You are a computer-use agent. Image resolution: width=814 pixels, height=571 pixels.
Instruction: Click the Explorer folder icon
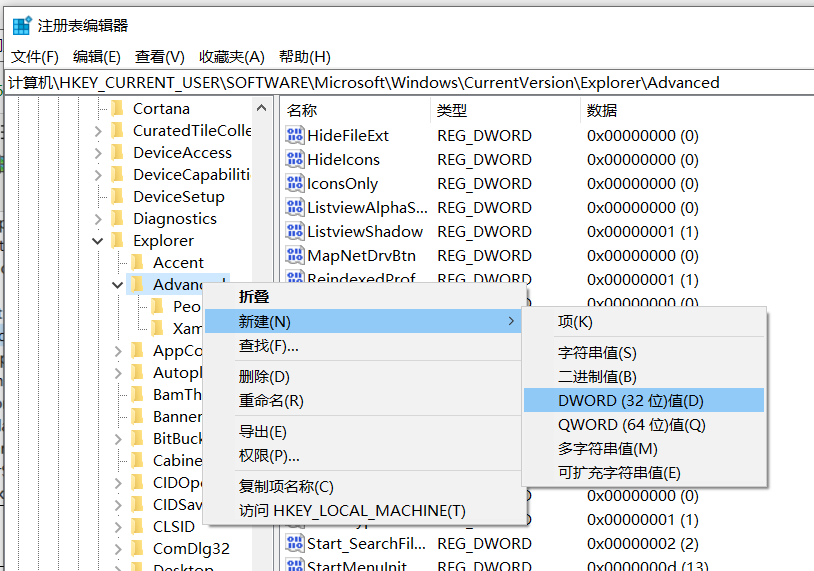click(118, 240)
